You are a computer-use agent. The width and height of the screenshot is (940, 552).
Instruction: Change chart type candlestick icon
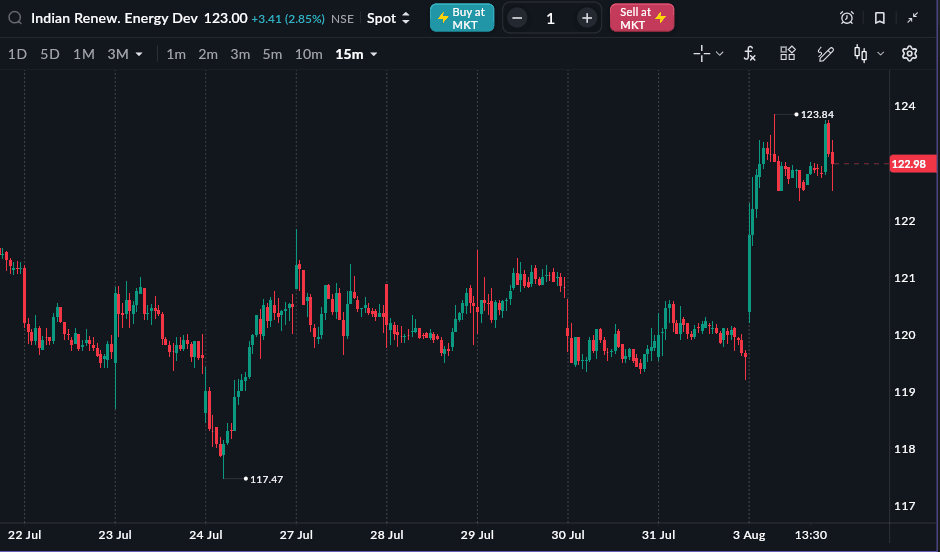pos(861,54)
